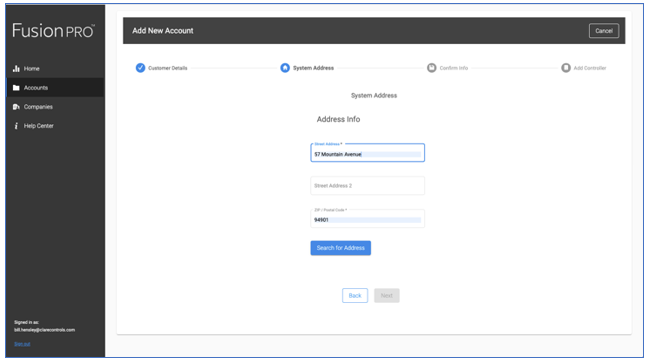Click the Companies building icon

coord(16,107)
